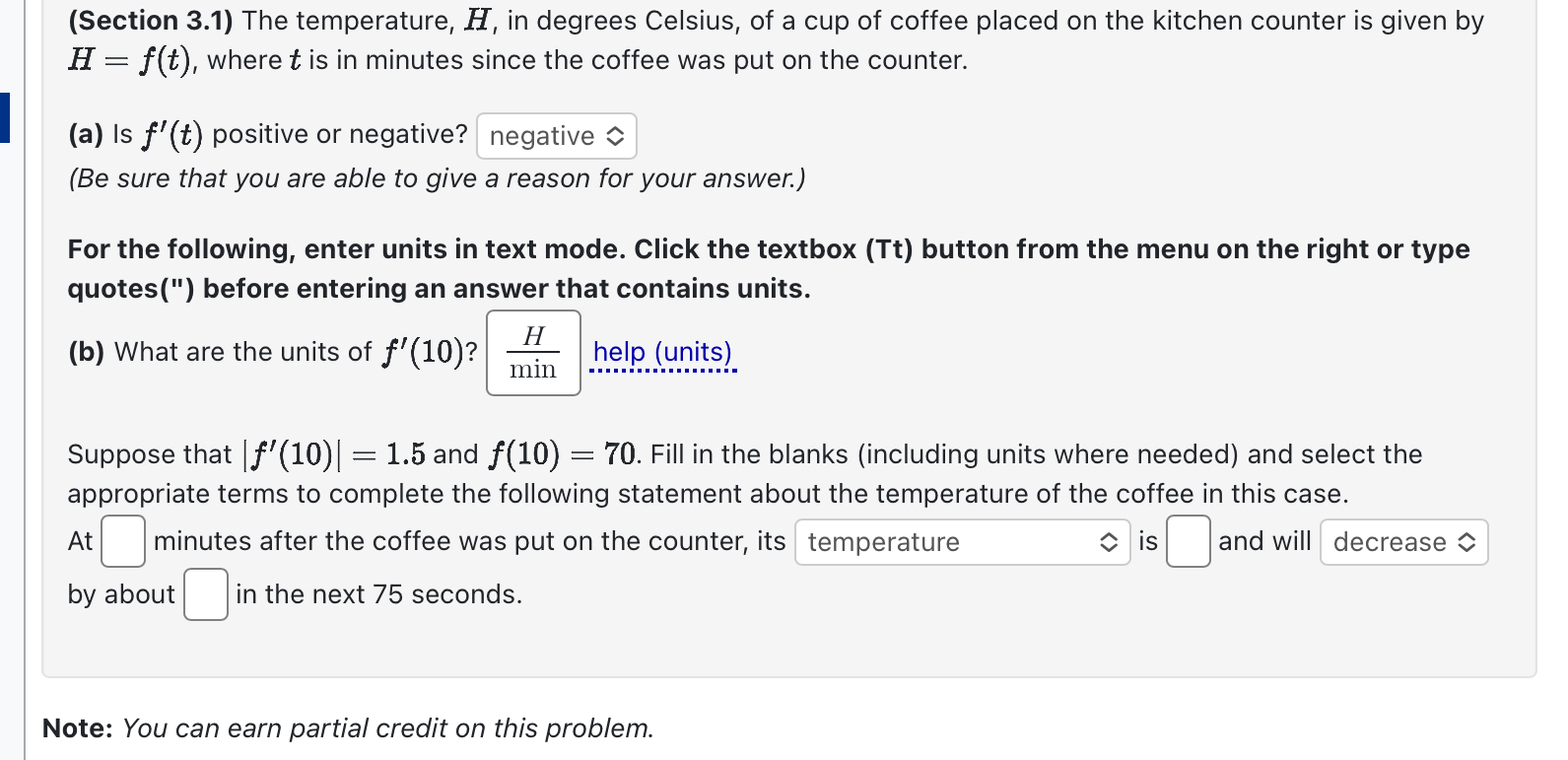Click the chevron on the decrease selector

[x=1467, y=542]
